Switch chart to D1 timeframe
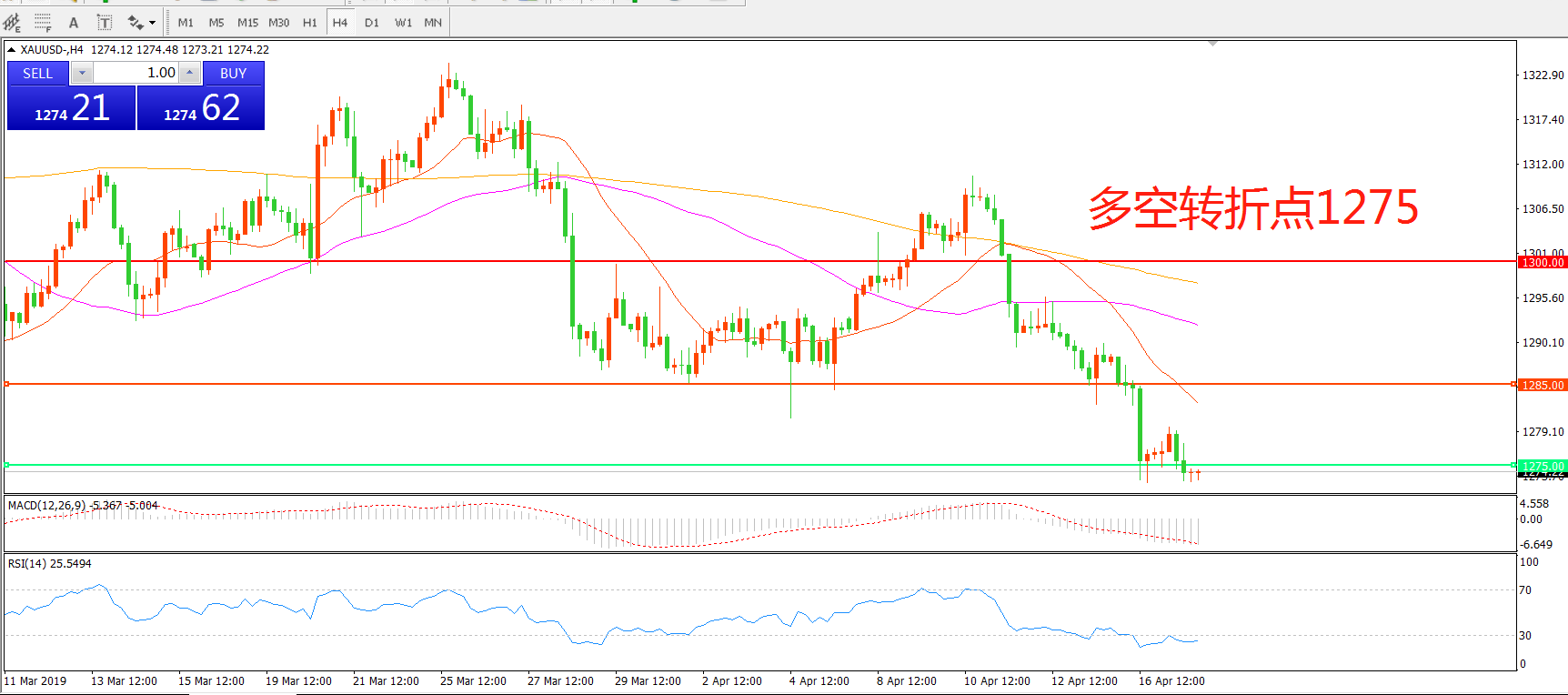This screenshot has height=695, width=1568. coord(372,22)
